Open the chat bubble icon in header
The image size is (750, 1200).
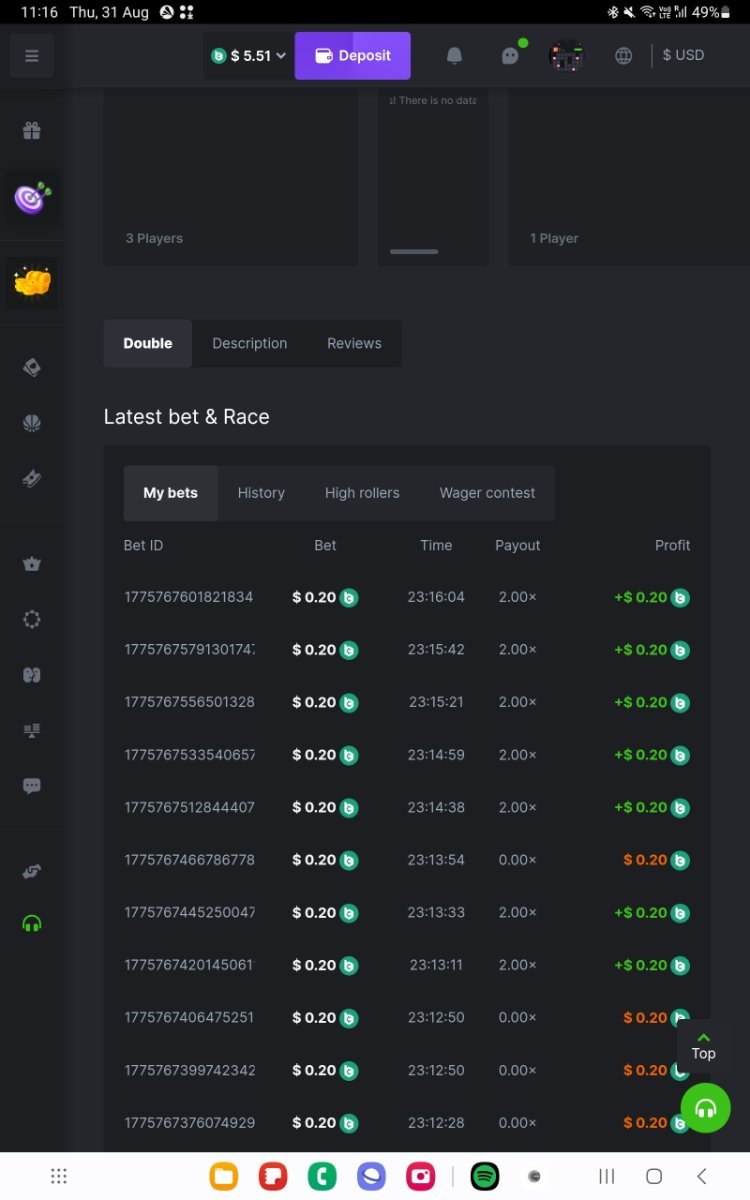point(510,56)
